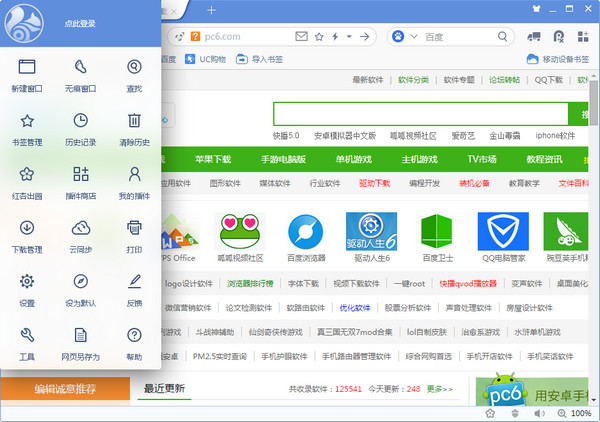Image resolution: width=600 pixels, height=422 pixels.
Task: Click the login prompt 点此登录
Action: [80, 24]
